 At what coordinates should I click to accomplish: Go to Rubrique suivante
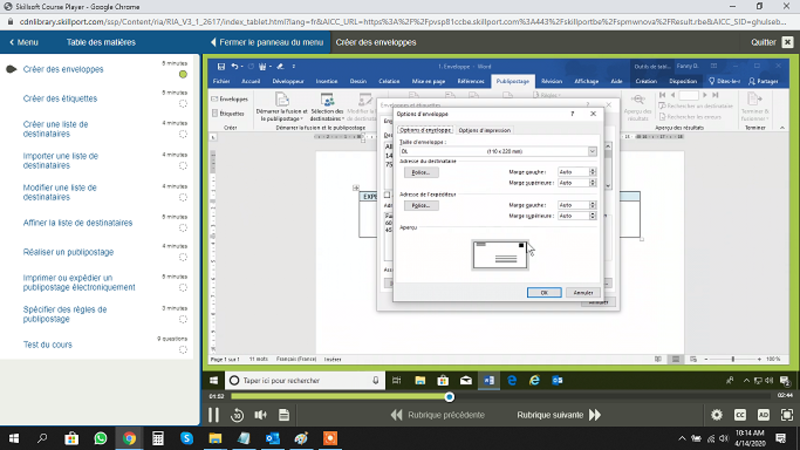pos(559,415)
